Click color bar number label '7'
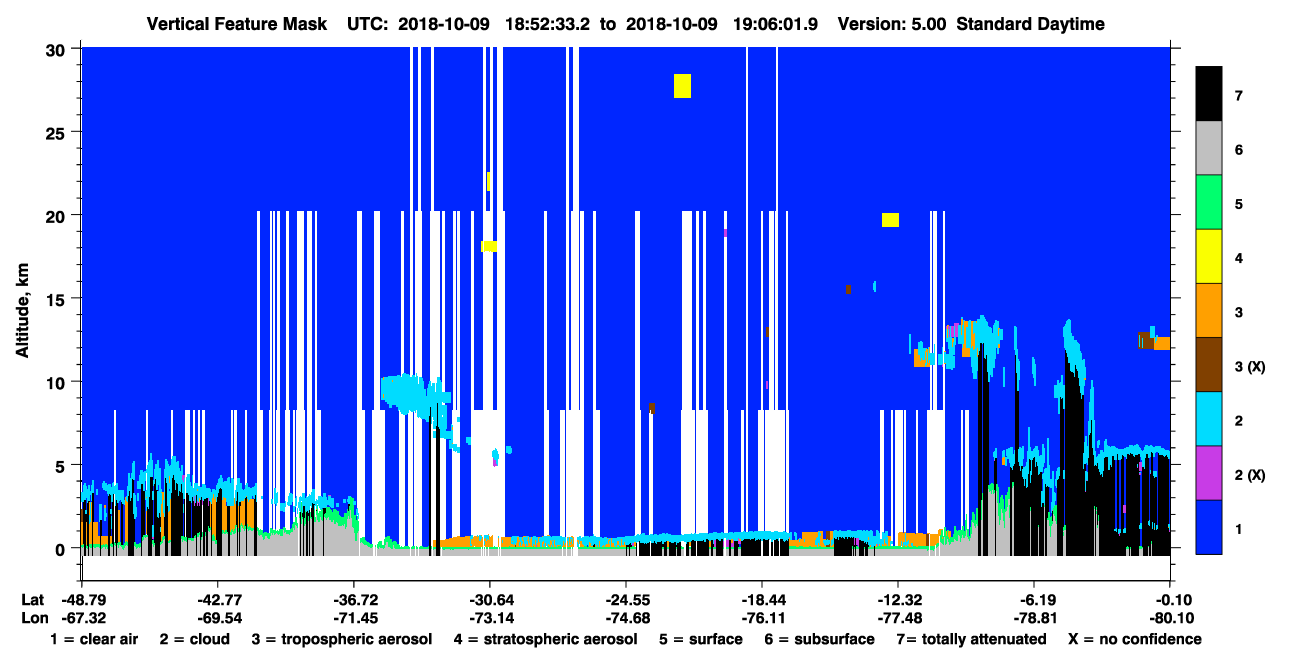Viewport: 1300px width, 667px height. (1238, 96)
